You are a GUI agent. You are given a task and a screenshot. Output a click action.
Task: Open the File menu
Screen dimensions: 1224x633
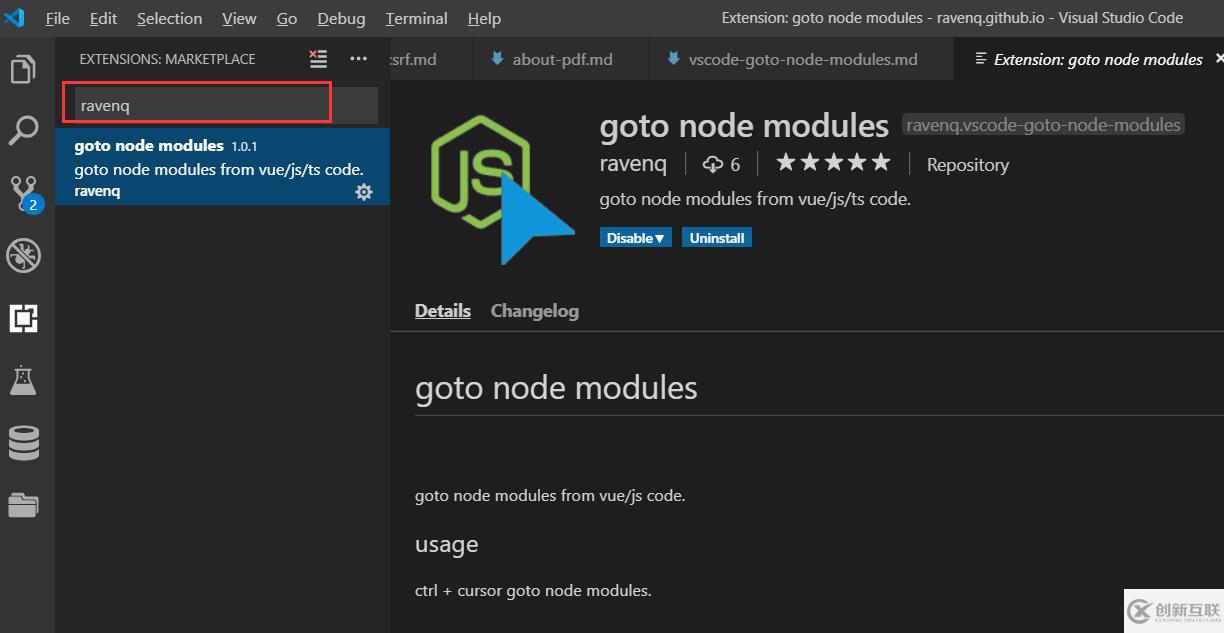pyautogui.click(x=58, y=18)
